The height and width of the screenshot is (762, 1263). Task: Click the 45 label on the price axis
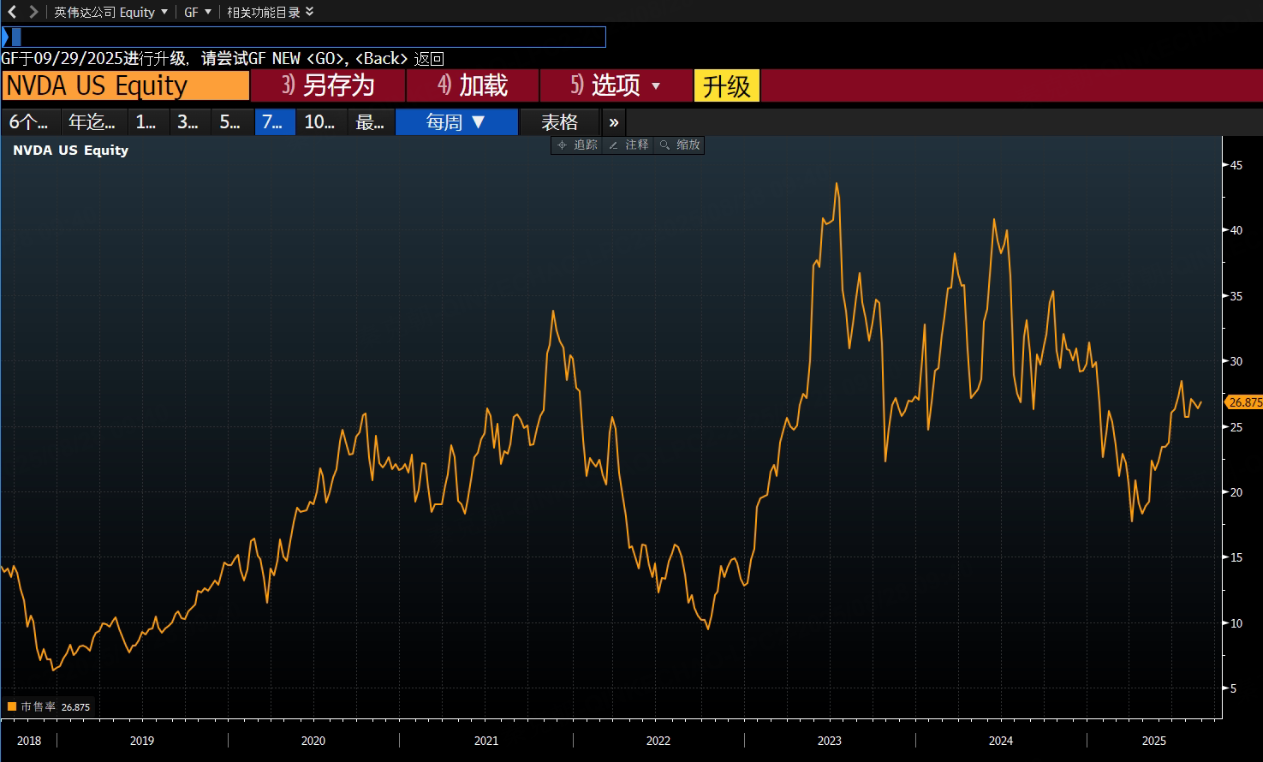point(1235,165)
